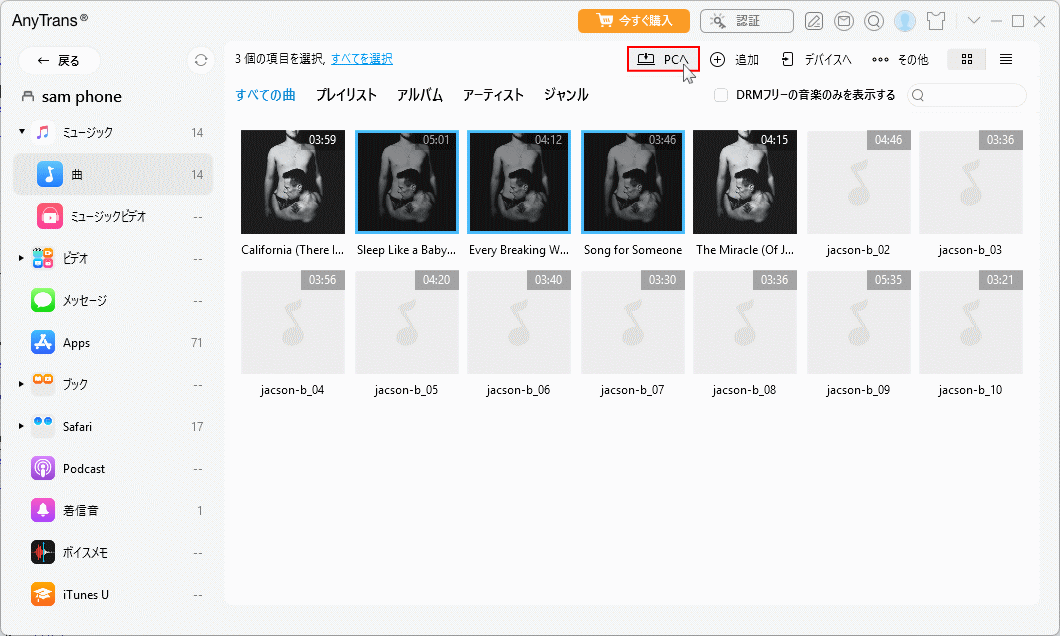Select the jacson-b_08 song thumbnail
Viewport: 1060px width, 636px height.
point(745,322)
